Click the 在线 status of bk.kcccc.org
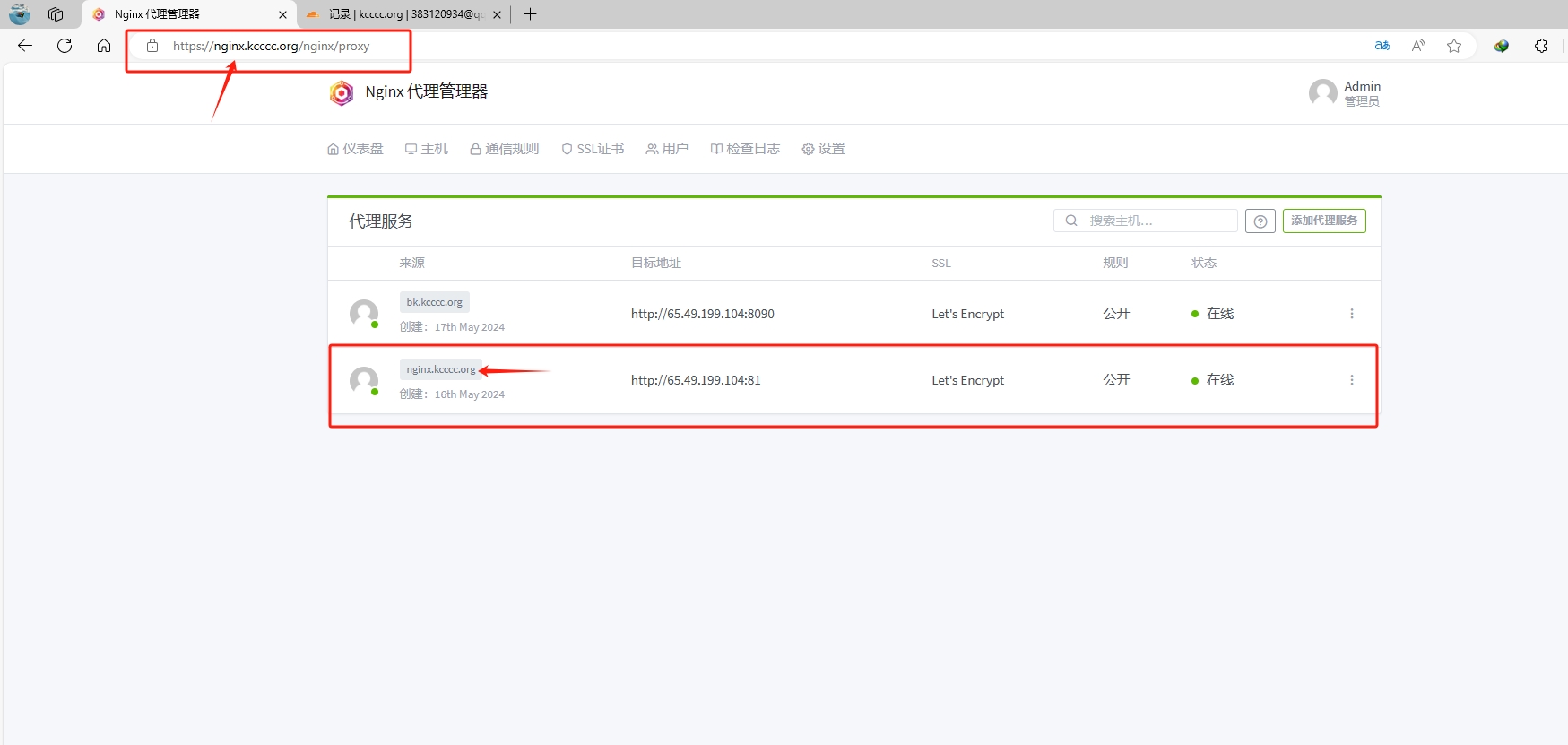This screenshot has width=1568, height=745. (1213, 314)
